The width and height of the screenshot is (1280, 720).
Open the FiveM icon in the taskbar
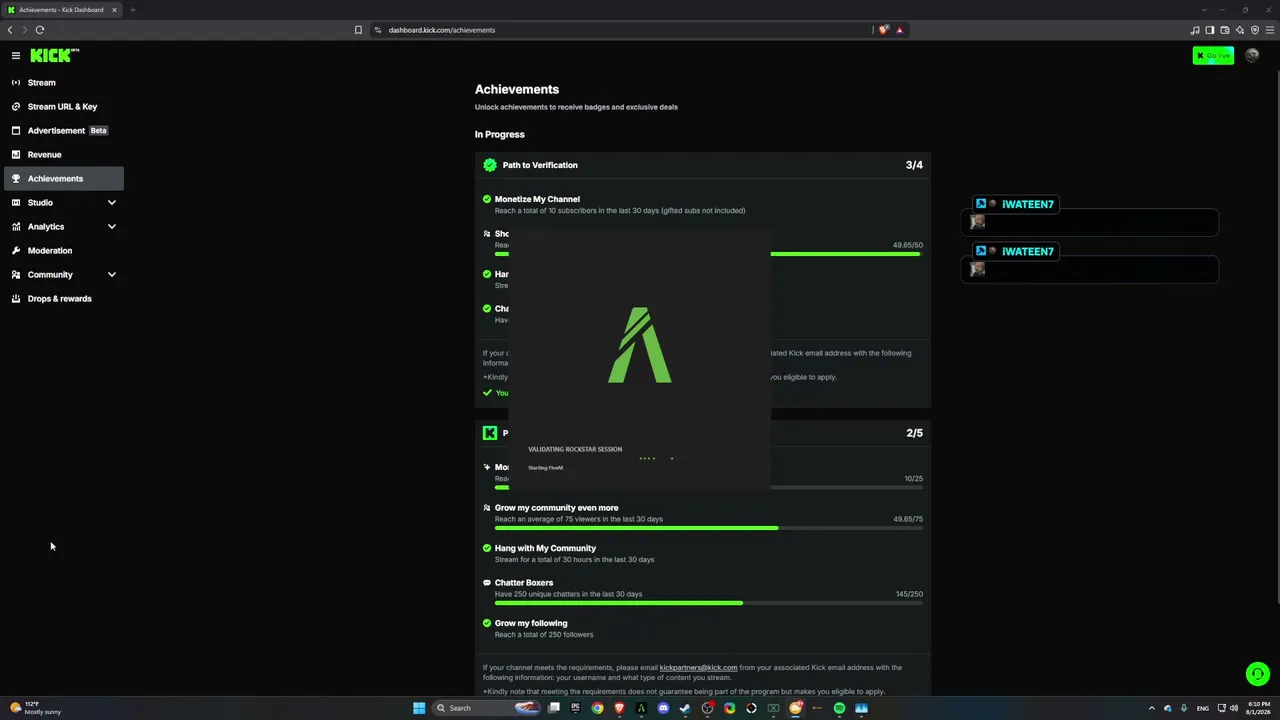pos(641,708)
